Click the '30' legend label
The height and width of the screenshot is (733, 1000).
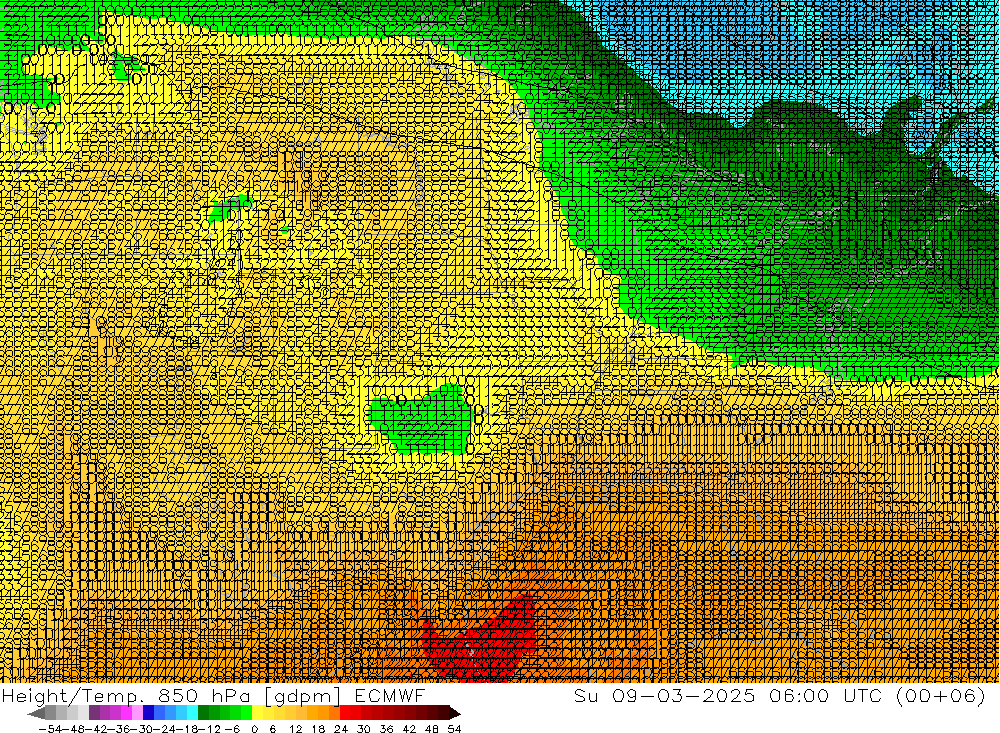364,729
